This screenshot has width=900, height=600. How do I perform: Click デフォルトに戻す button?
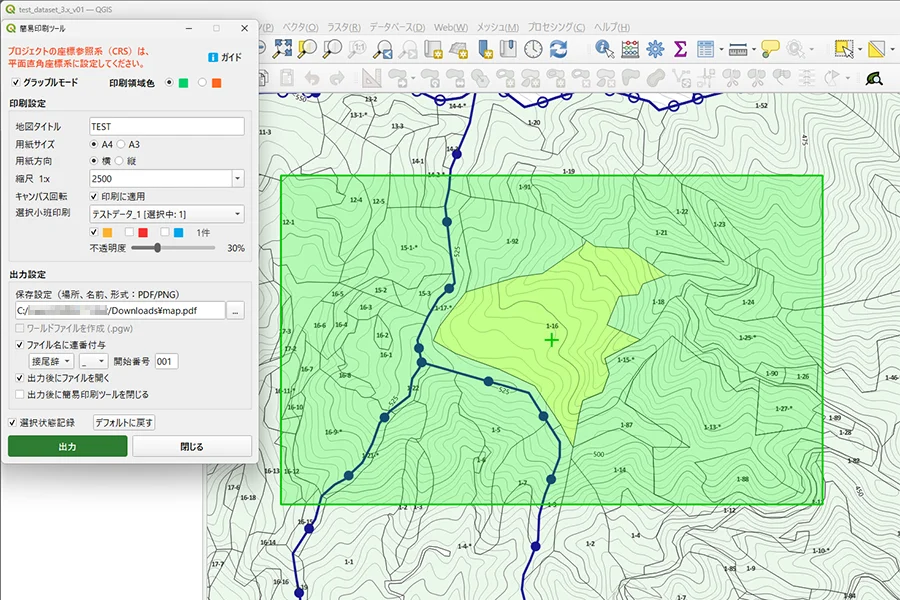point(124,423)
